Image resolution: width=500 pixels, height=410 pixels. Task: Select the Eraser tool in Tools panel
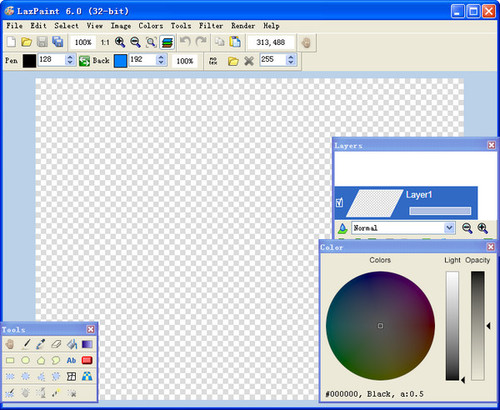(56, 344)
